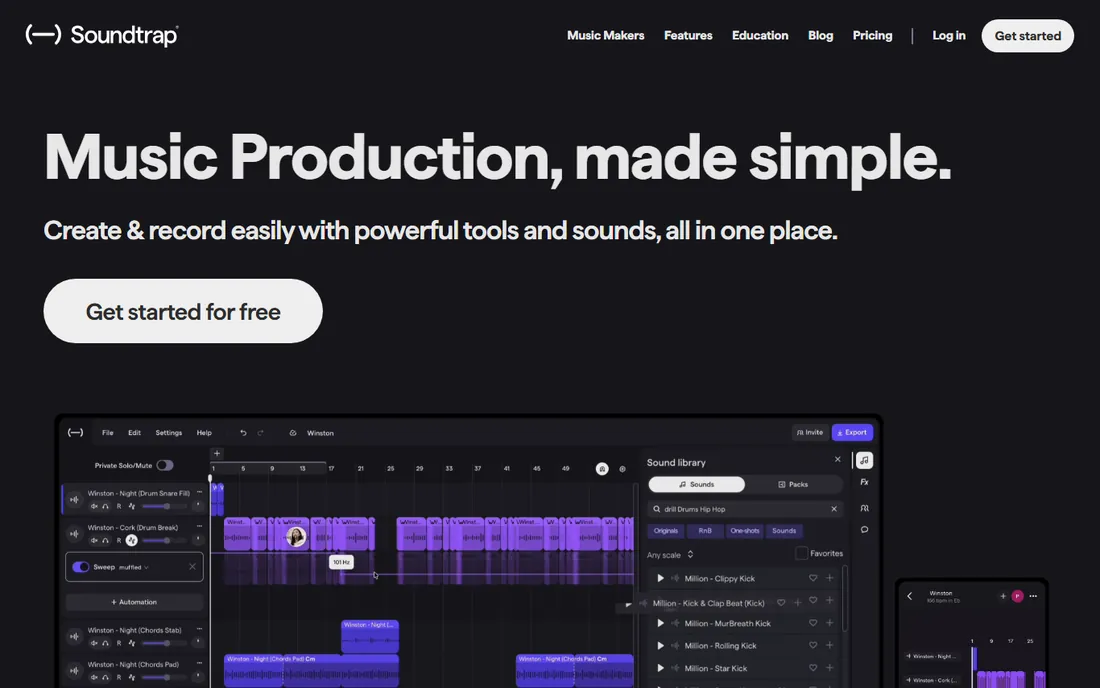Click the cloud save status icon

click(293, 433)
